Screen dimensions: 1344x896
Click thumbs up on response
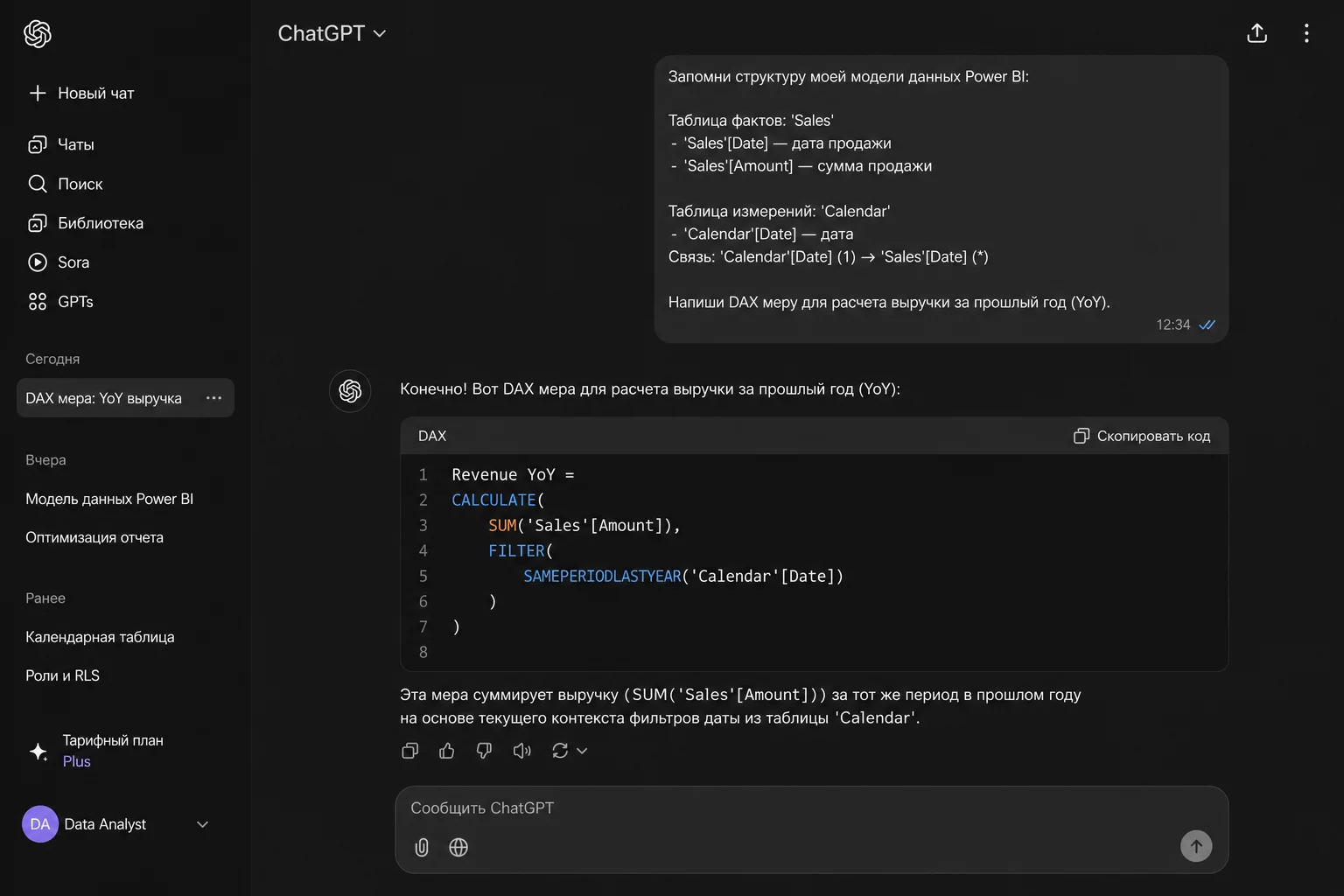447,751
